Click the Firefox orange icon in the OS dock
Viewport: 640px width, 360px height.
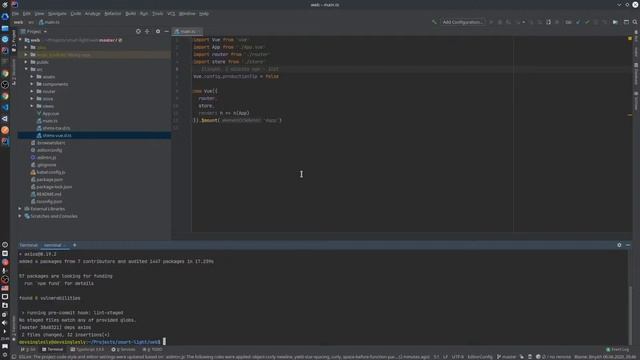pos(5,130)
